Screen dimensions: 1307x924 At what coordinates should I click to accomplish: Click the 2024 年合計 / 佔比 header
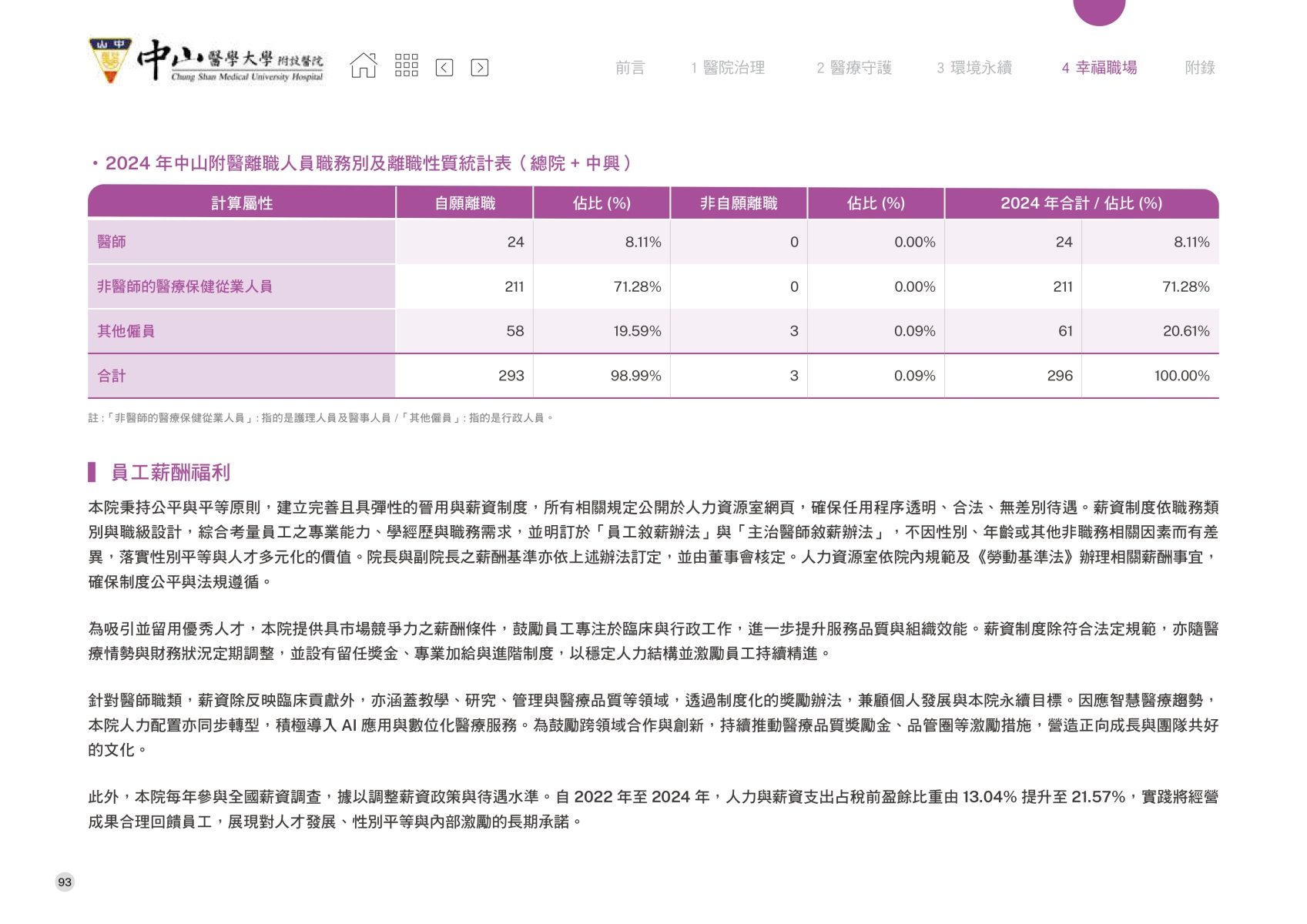[1081, 203]
